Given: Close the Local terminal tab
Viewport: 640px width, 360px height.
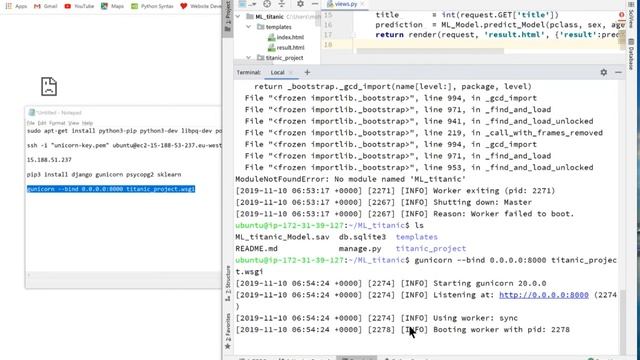Looking at the screenshot, I should 291,72.
